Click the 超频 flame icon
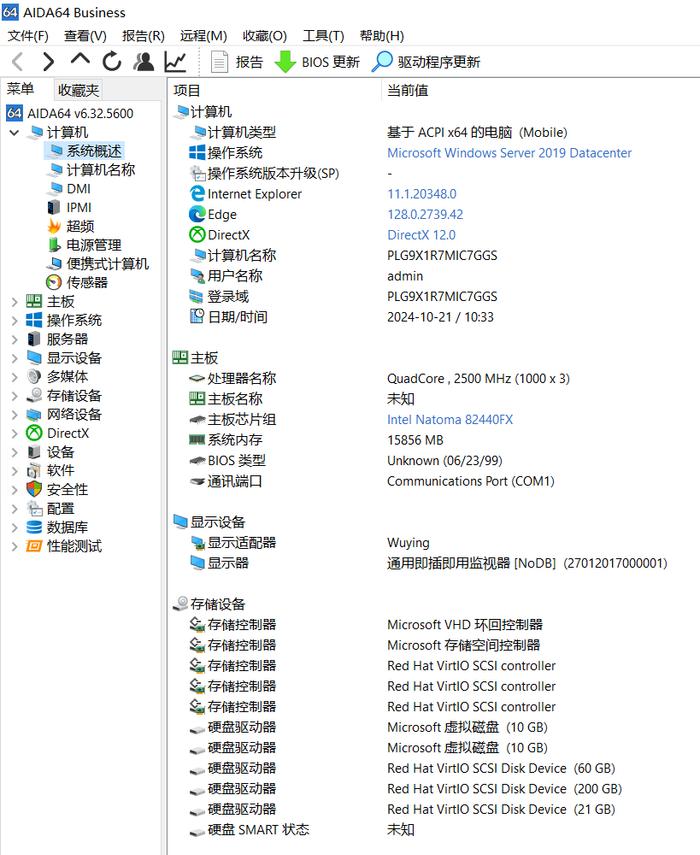 pyautogui.click(x=54, y=226)
